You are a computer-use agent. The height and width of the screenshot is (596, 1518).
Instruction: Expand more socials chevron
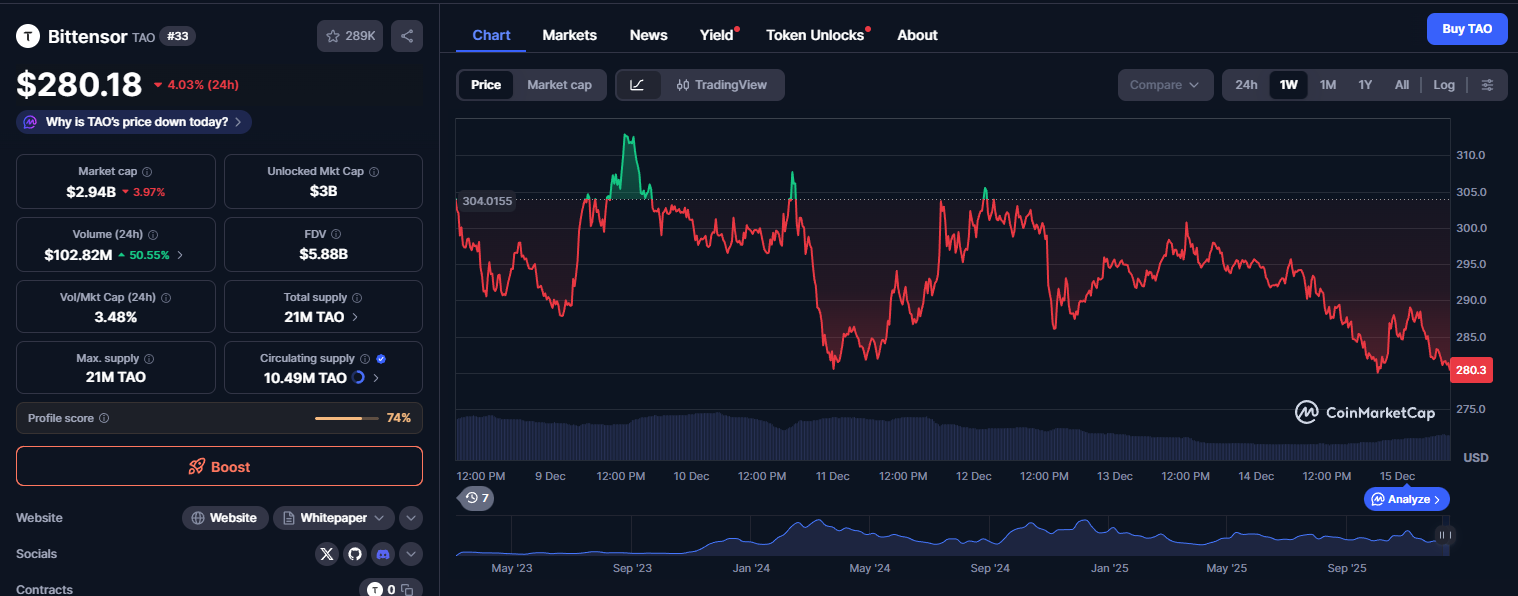click(410, 554)
